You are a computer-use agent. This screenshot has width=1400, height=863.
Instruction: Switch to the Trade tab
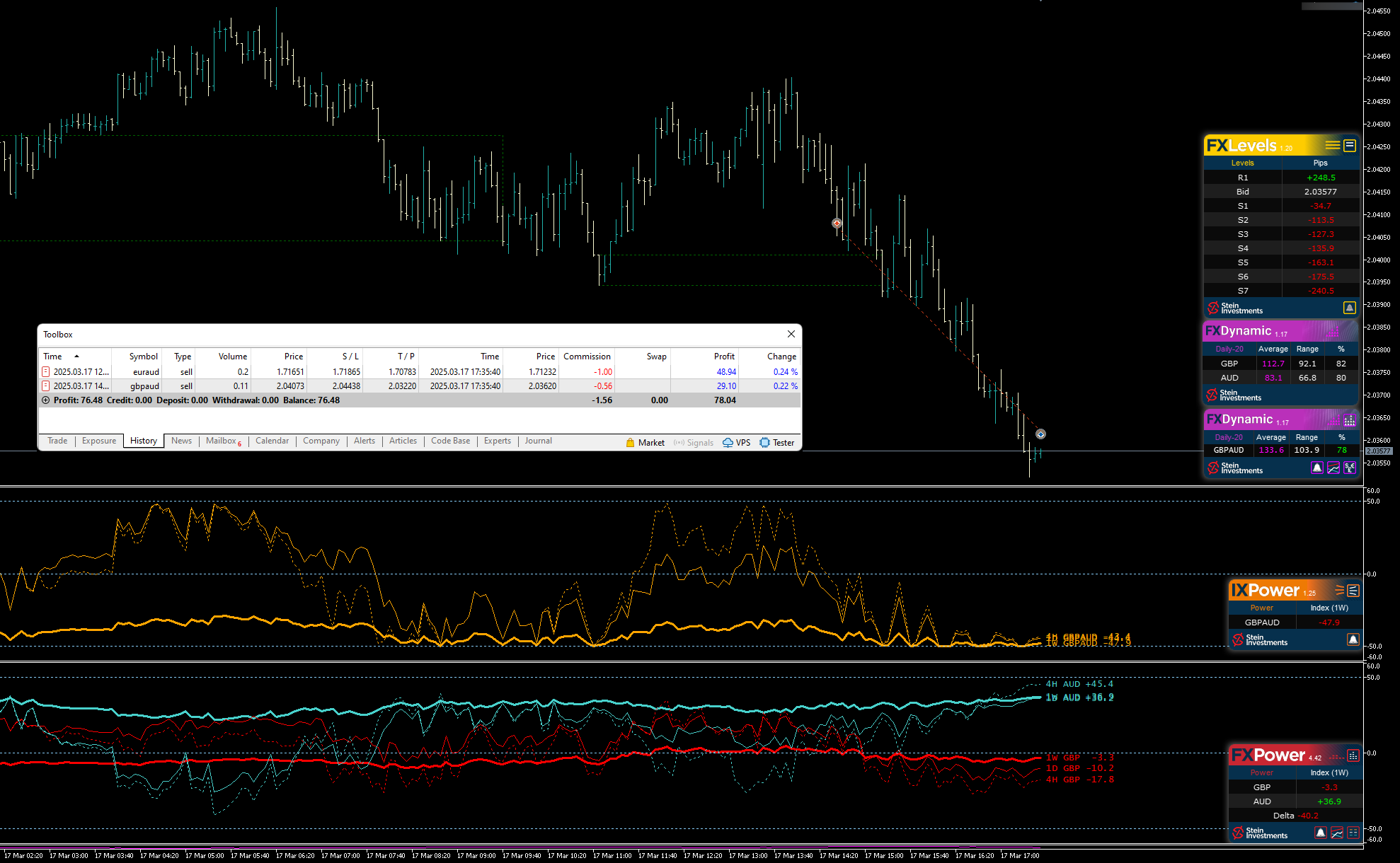(57, 441)
